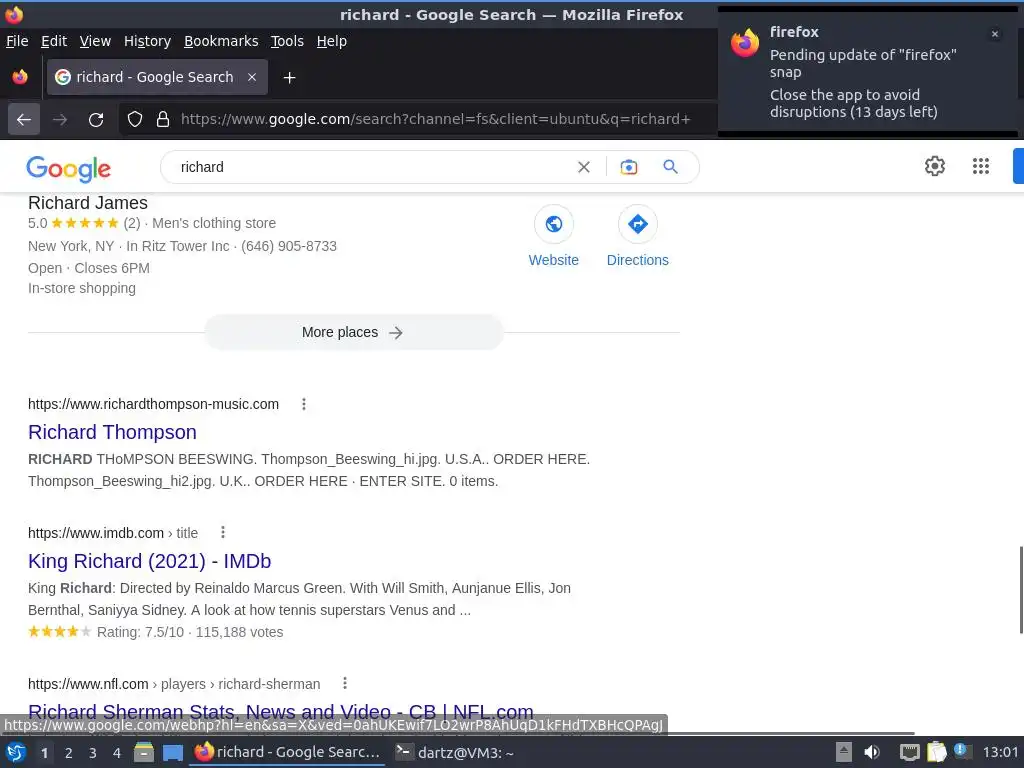
Task: Open the Richard James place listing
Action: pos(88,202)
